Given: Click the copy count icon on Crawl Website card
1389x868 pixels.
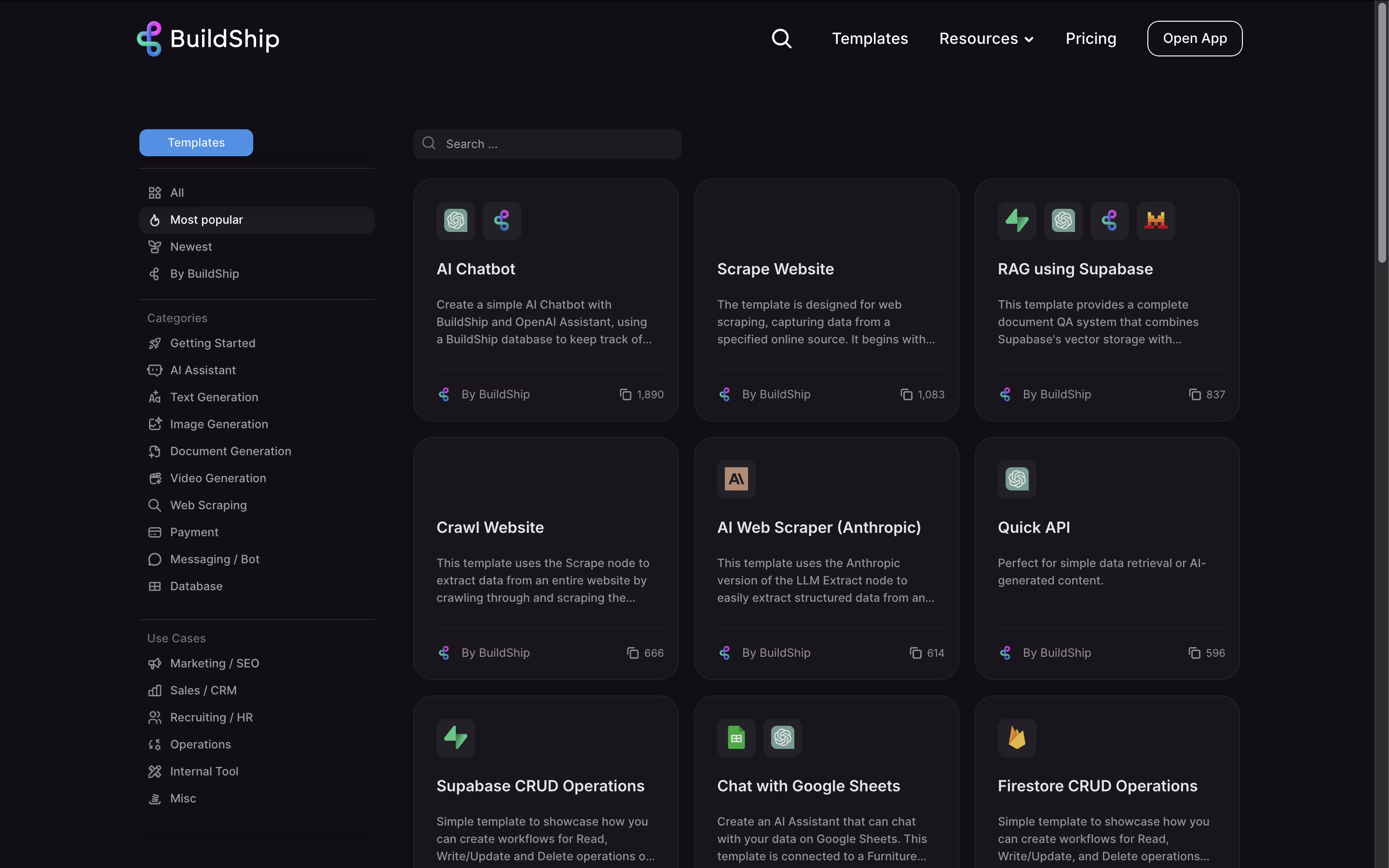Looking at the screenshot, I should tap(632, 653).
